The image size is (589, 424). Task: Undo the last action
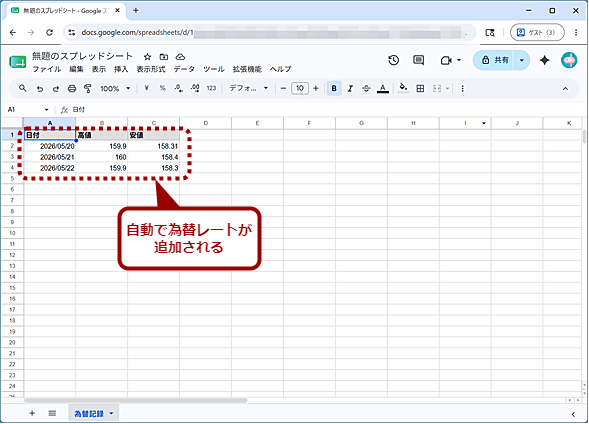pyautogui.click(x=39, y=89)
